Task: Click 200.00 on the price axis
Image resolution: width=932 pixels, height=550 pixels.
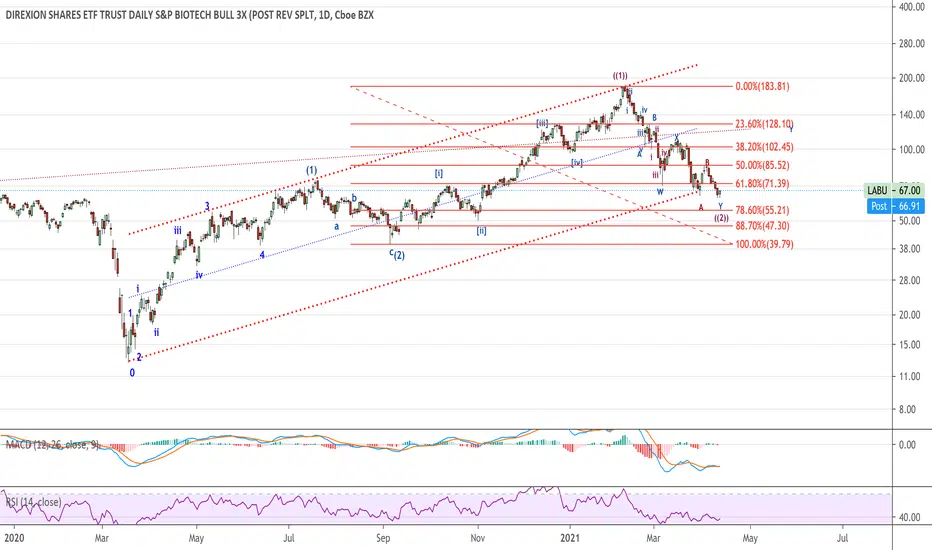Action: [x=911, y=78]
